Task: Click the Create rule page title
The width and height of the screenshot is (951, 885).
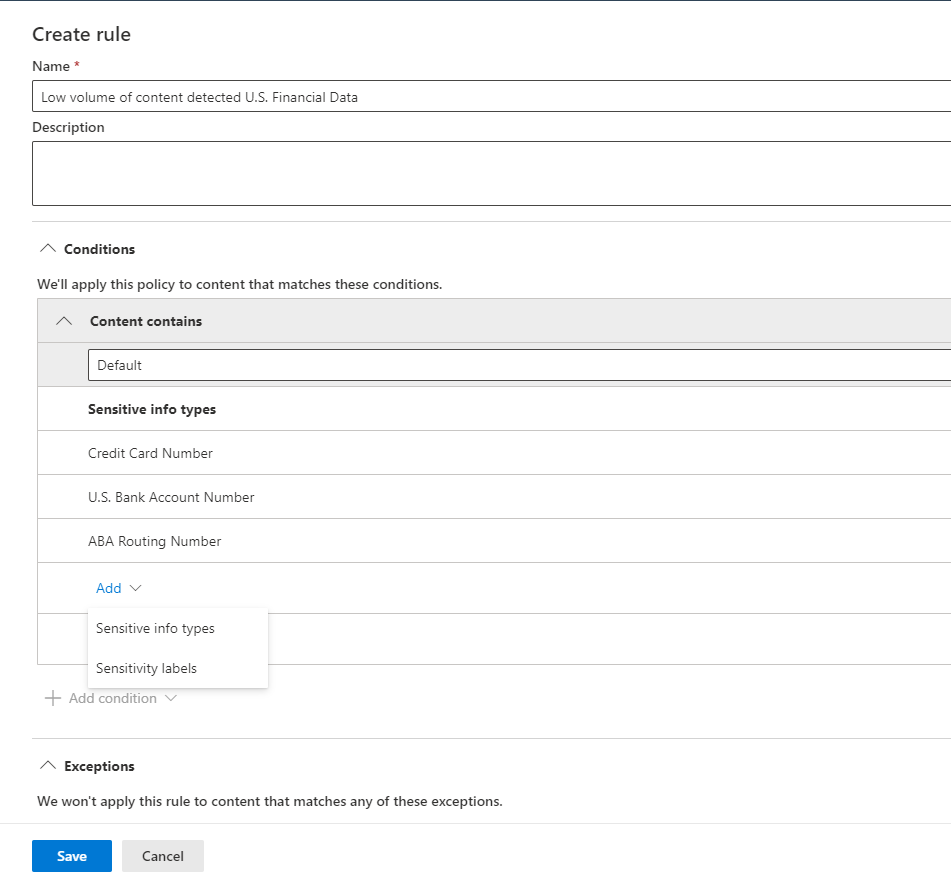Action: (x=81, y=34)
